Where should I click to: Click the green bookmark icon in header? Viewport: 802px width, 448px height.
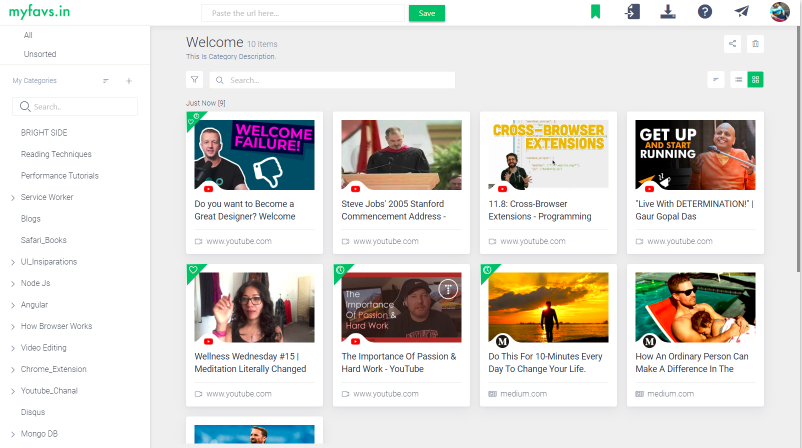(595, 12)
